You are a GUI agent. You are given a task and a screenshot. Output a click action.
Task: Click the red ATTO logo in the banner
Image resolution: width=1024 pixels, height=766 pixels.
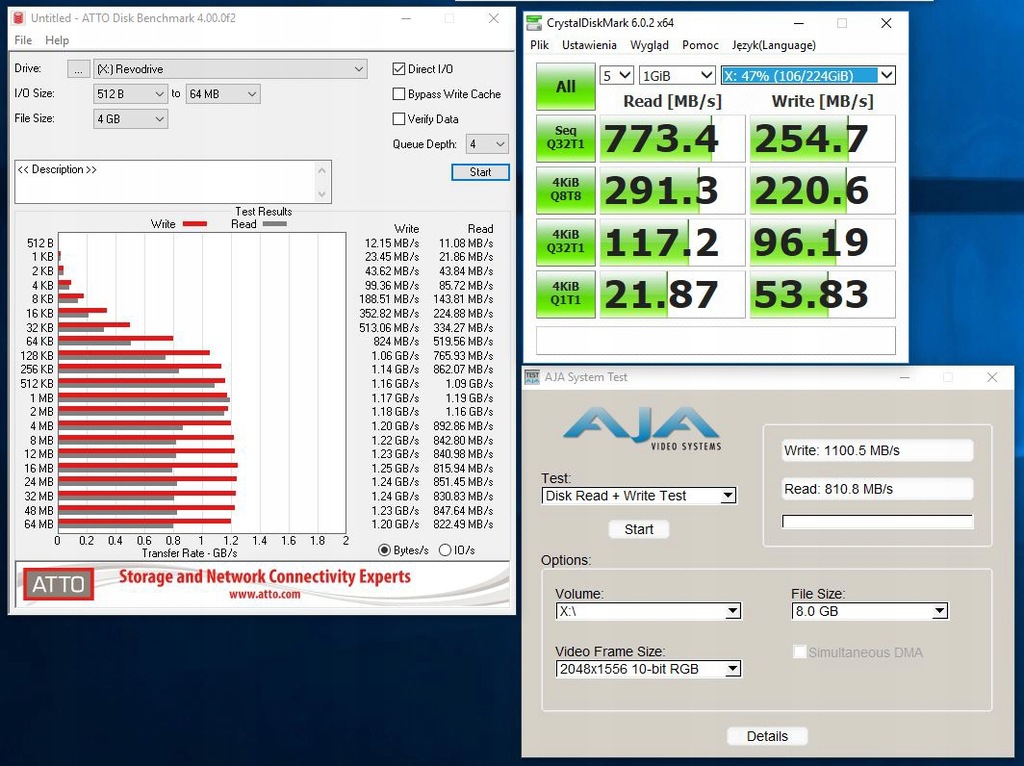tap(58, 584)
